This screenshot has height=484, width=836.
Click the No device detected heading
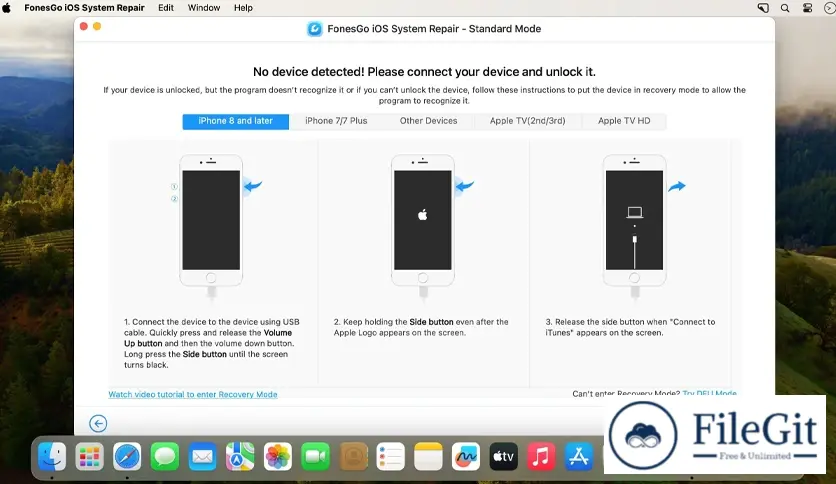coord(424,72)
